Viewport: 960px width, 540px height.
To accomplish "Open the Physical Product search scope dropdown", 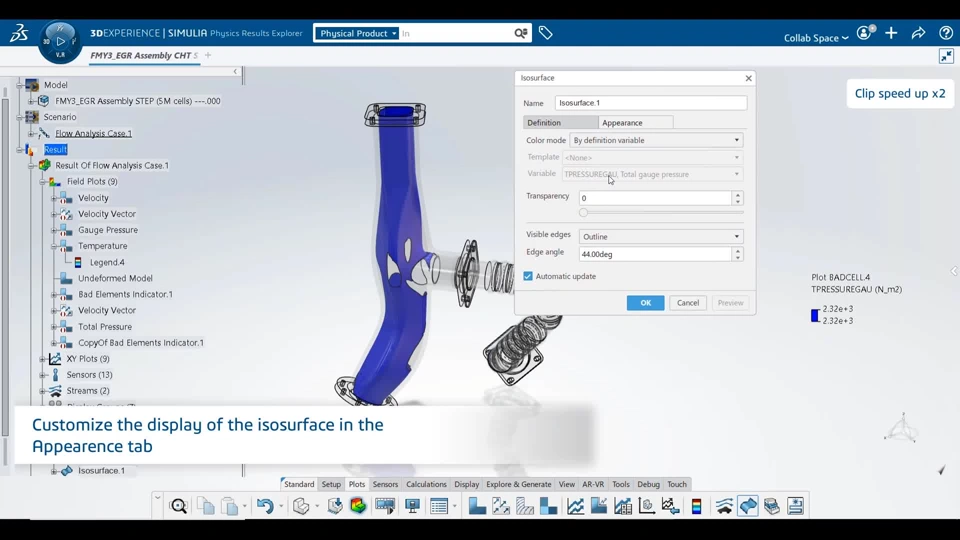I will point(358,33).
